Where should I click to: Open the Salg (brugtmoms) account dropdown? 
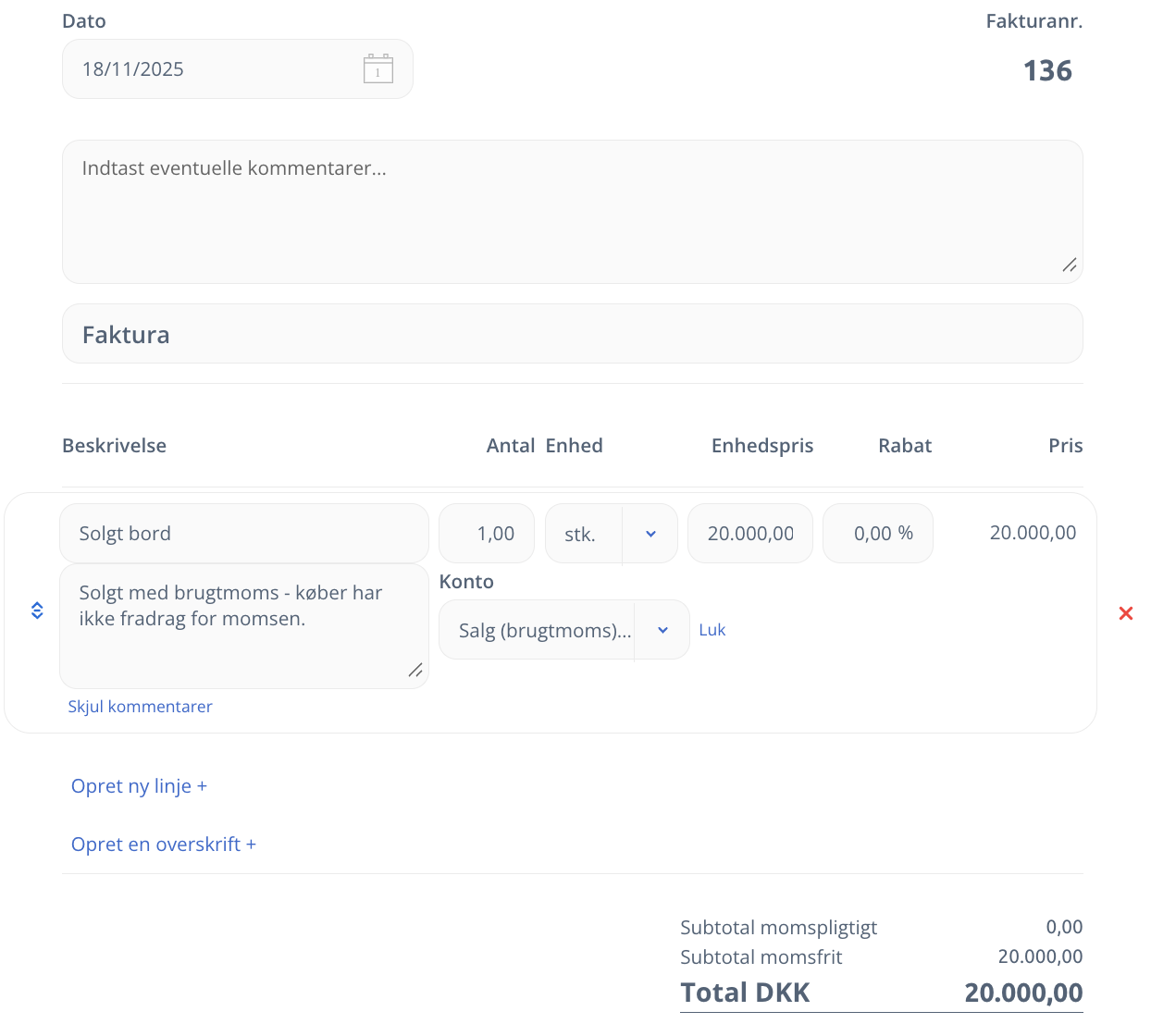662,630
